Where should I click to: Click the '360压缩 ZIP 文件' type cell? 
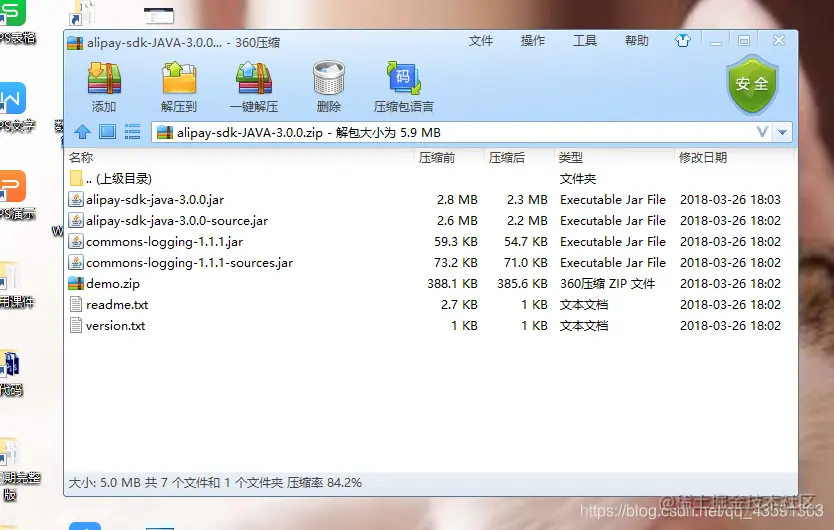click(x=607, y=284)
